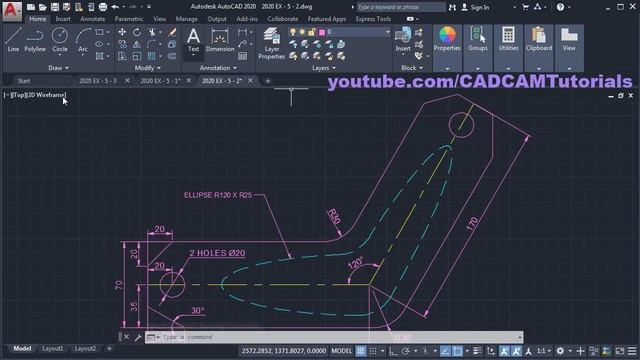Open Layer Properties manager
The height and width of the screenshot is (360, 640).
[271, 43]
